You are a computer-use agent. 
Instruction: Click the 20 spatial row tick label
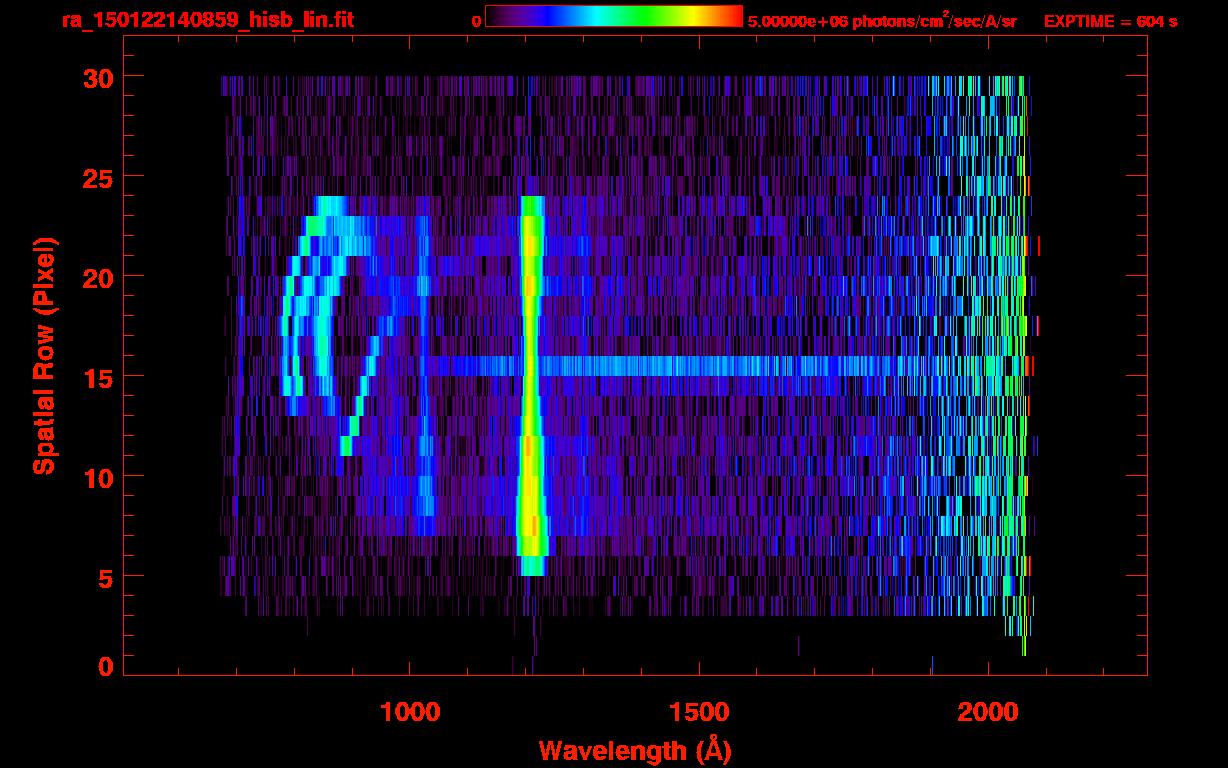(97, 277)
